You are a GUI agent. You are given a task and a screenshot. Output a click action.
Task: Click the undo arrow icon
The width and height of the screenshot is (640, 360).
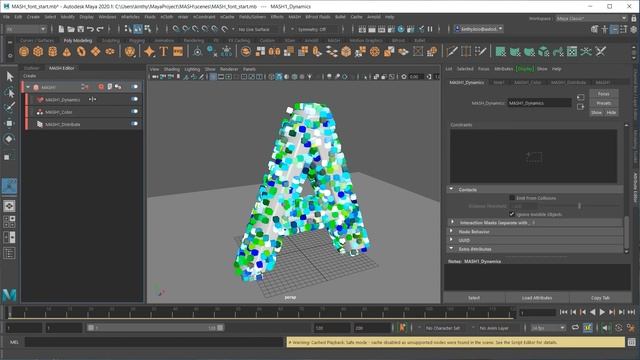(x=90, y=29)
